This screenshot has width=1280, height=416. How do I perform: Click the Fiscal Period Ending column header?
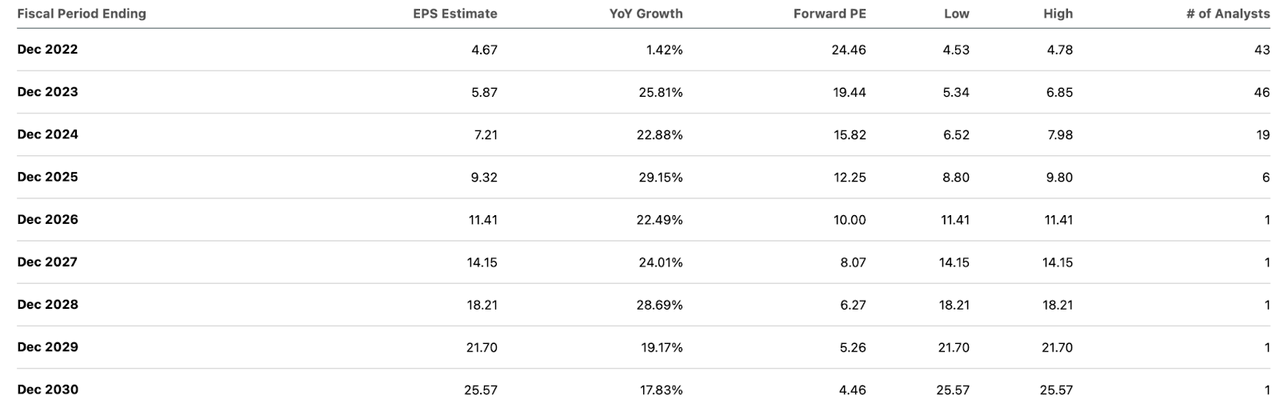81,14
